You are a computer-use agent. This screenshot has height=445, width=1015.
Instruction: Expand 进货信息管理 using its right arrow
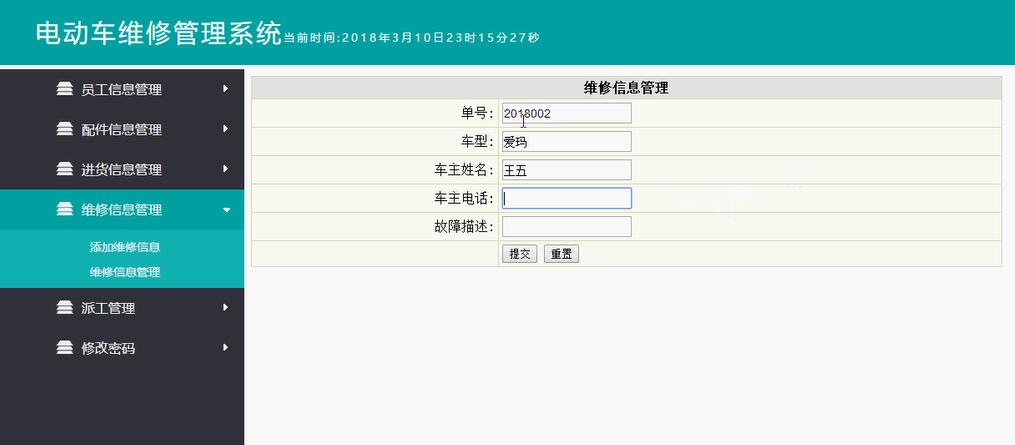[225, 169]
